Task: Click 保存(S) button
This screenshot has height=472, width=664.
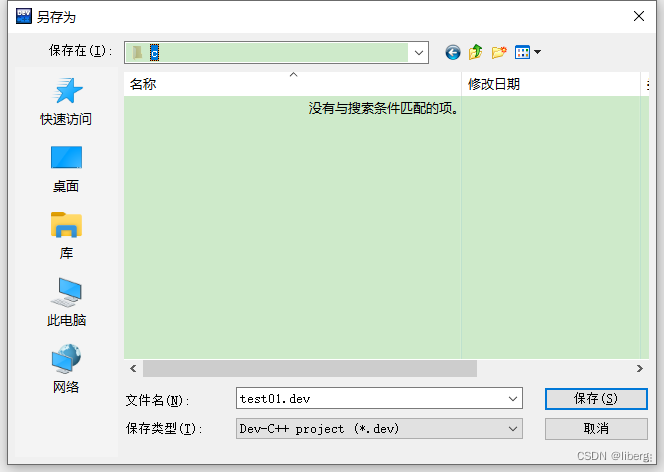Action: coord(596,399)
